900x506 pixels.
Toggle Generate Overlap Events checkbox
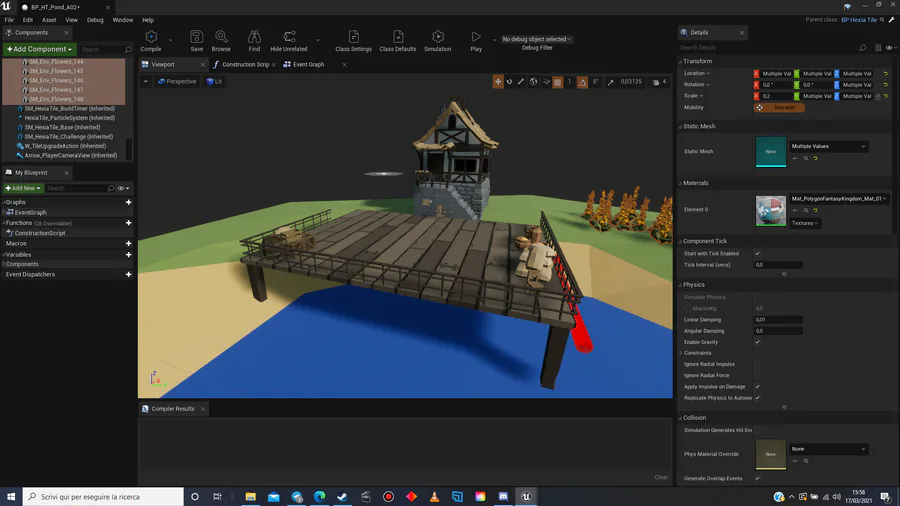(758, 478)
